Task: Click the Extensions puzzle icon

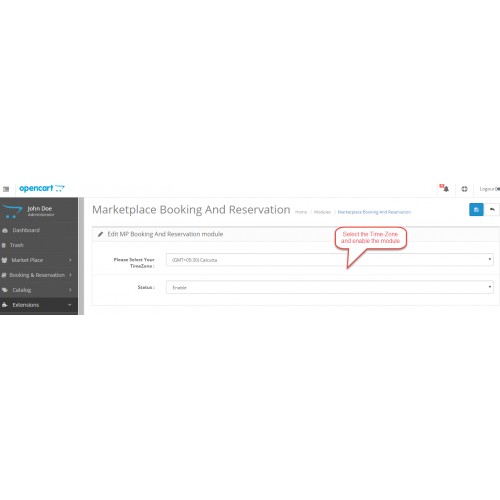Action: pyautogui.click(x=5, y=305)
